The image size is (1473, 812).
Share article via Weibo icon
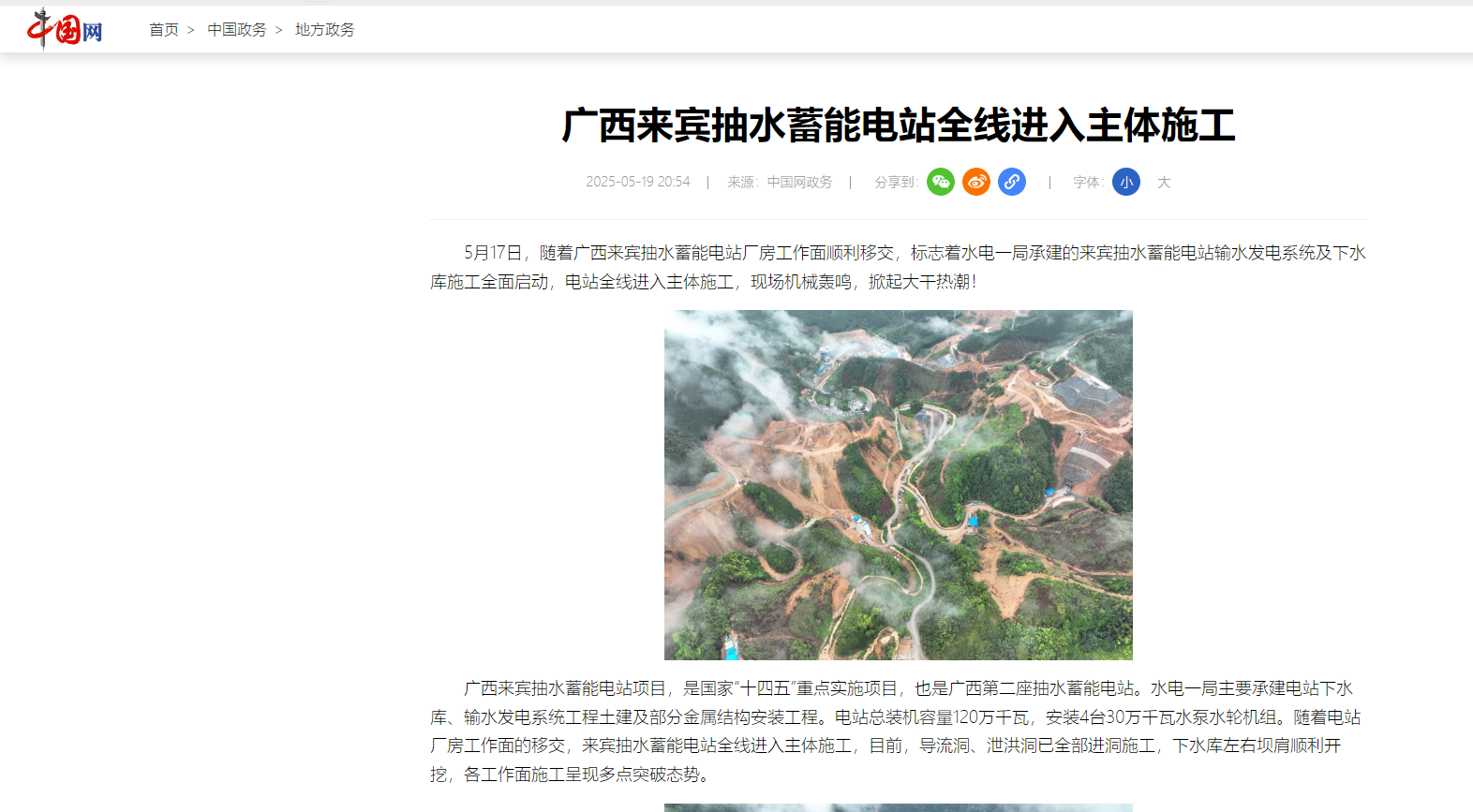(976, 182)
